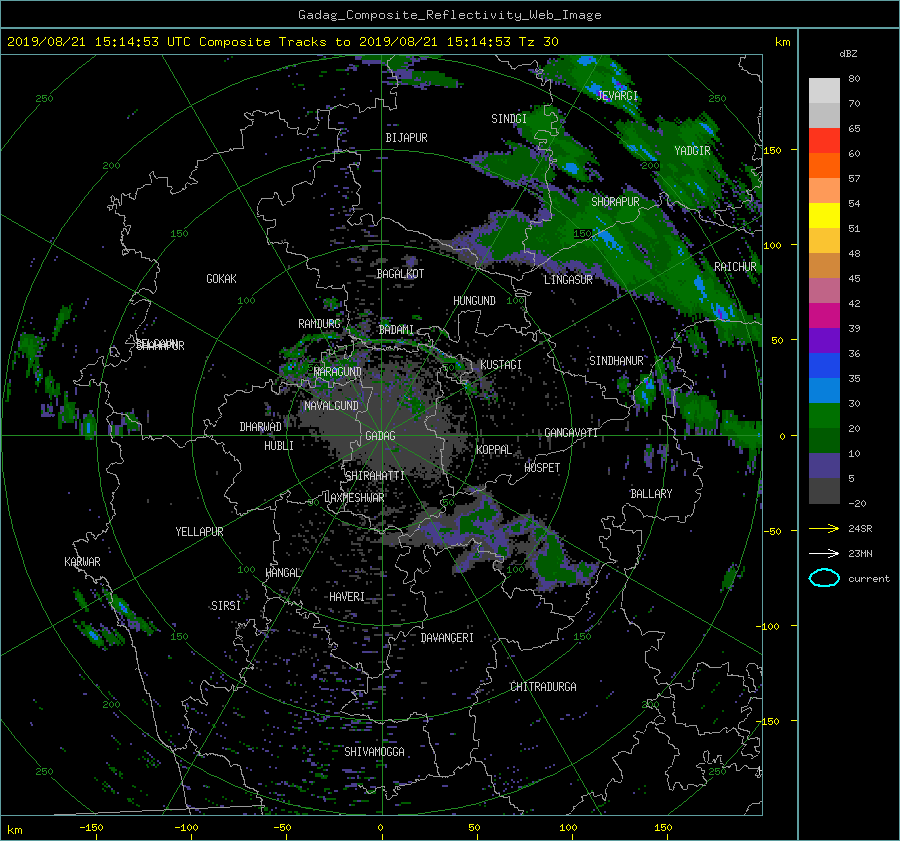Click the dark gray -20 to 5 dBZ swatch
900x841 pixels.
824,491
